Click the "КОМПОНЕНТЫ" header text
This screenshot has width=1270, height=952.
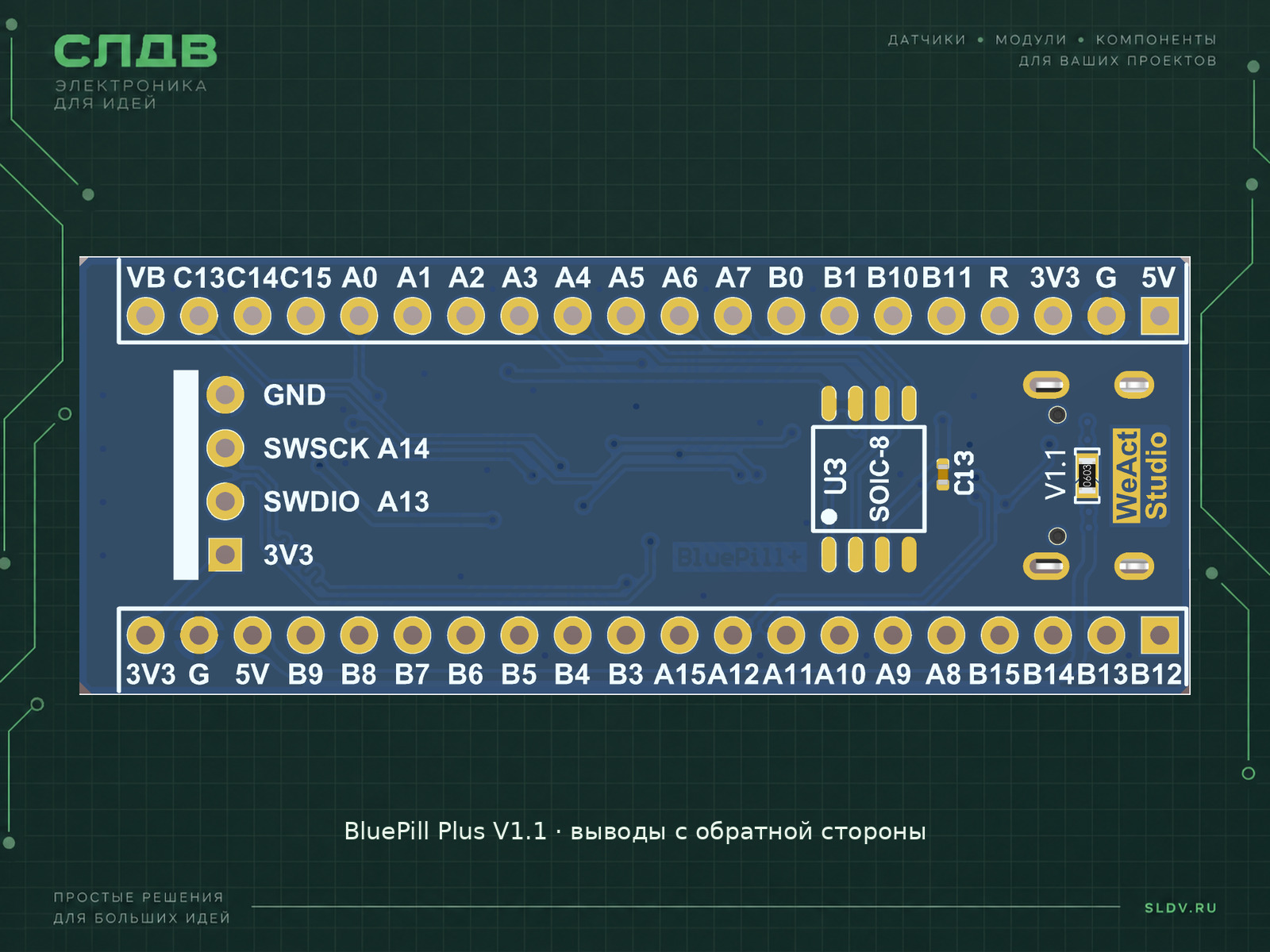(1156, 40)
